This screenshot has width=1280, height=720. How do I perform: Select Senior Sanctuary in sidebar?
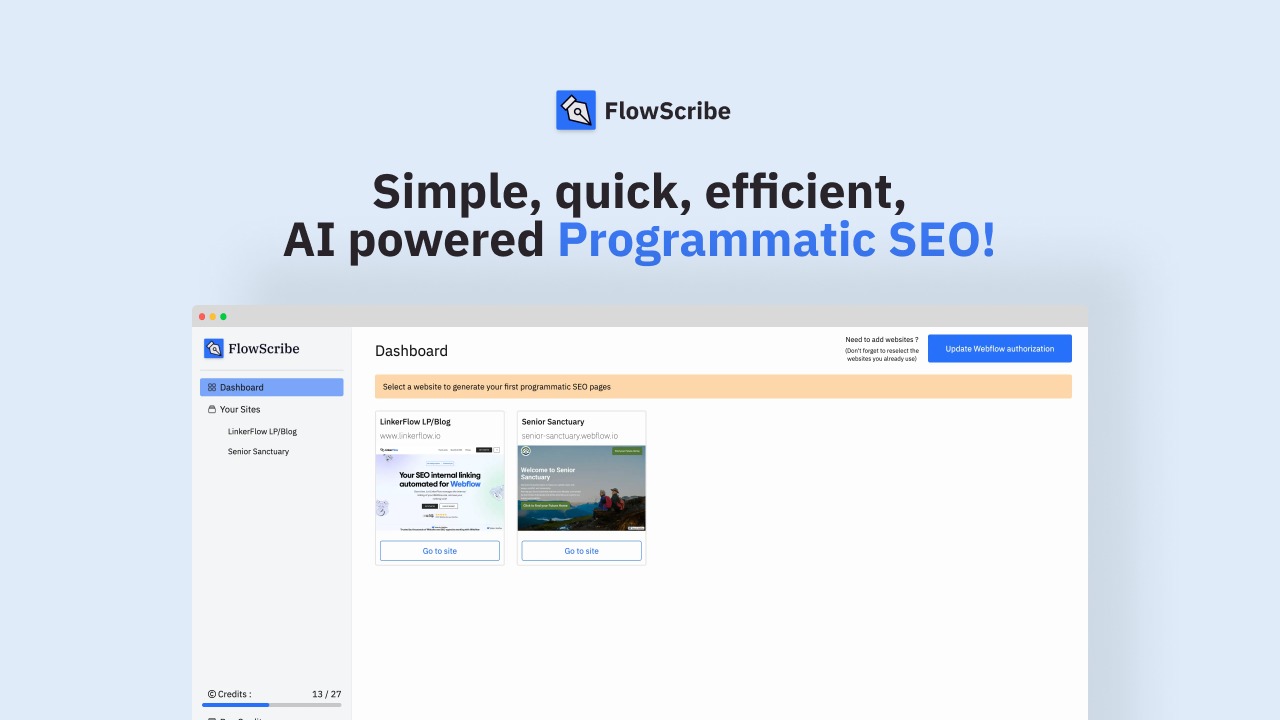tap(258, 451)
